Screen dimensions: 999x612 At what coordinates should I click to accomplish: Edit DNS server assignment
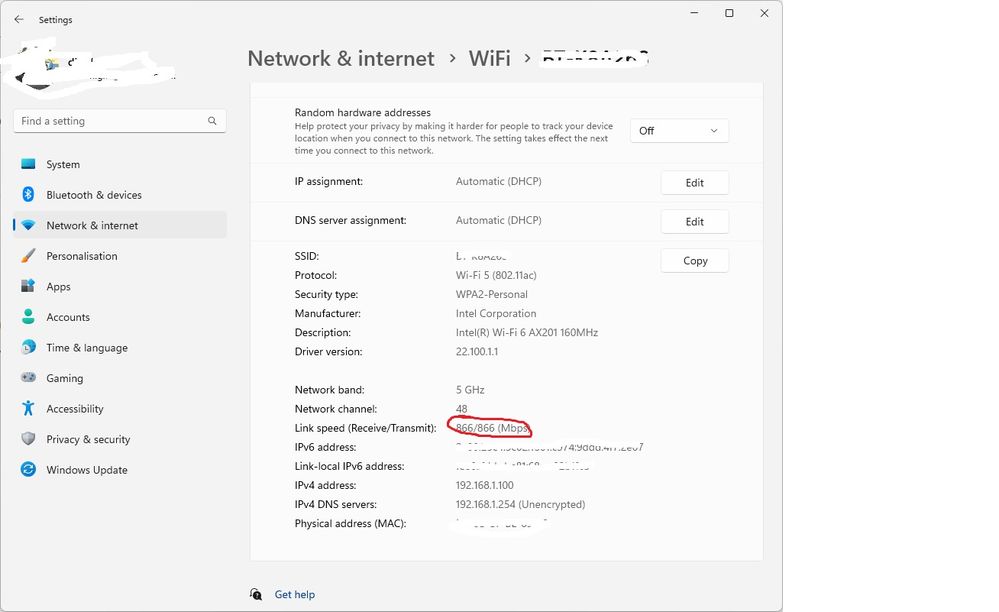coord(694,222)
